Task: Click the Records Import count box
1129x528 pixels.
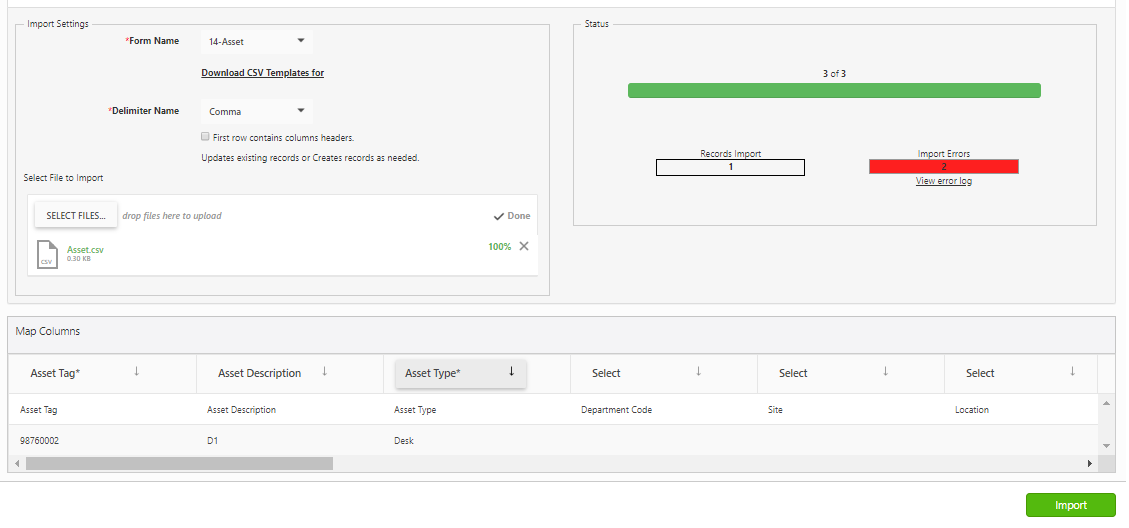Action: [730, 167]
